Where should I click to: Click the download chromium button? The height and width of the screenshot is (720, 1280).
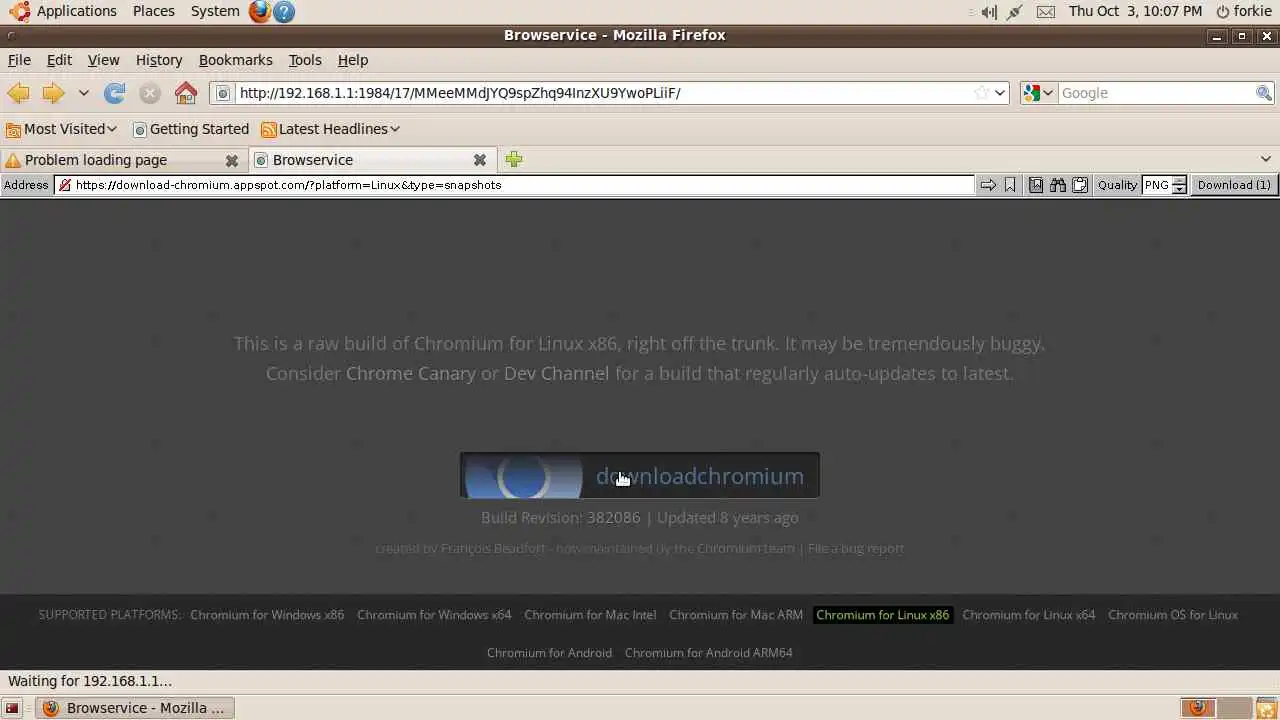coord(640,475)
